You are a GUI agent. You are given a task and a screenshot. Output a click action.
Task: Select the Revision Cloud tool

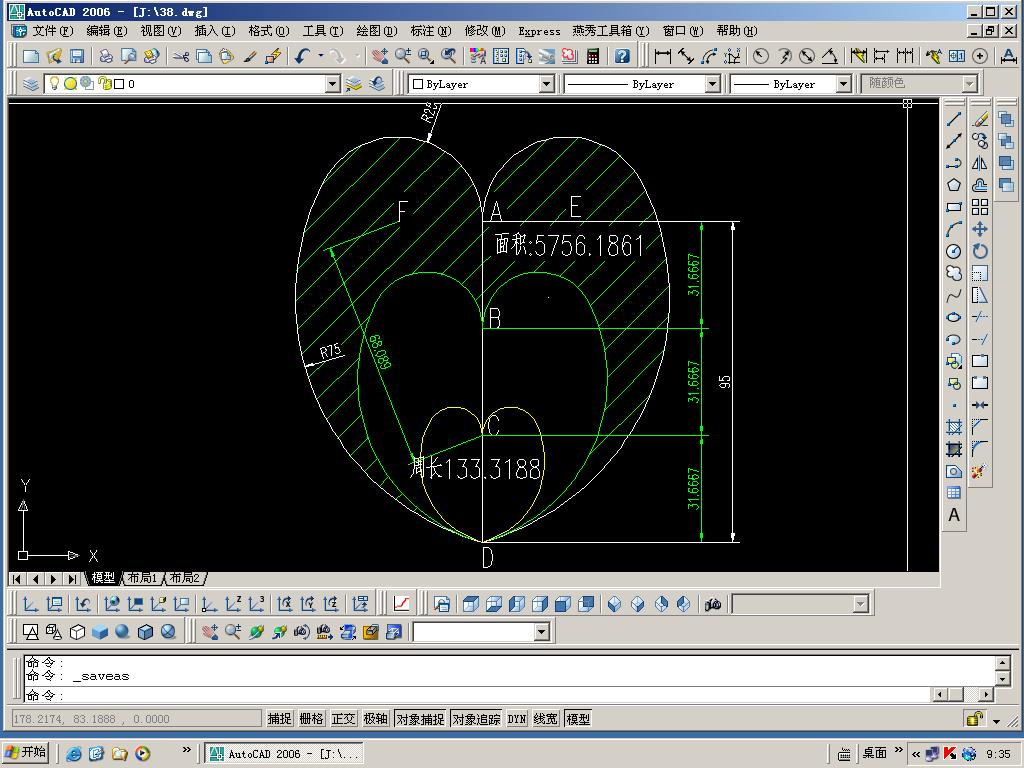[x=954, y=273]
